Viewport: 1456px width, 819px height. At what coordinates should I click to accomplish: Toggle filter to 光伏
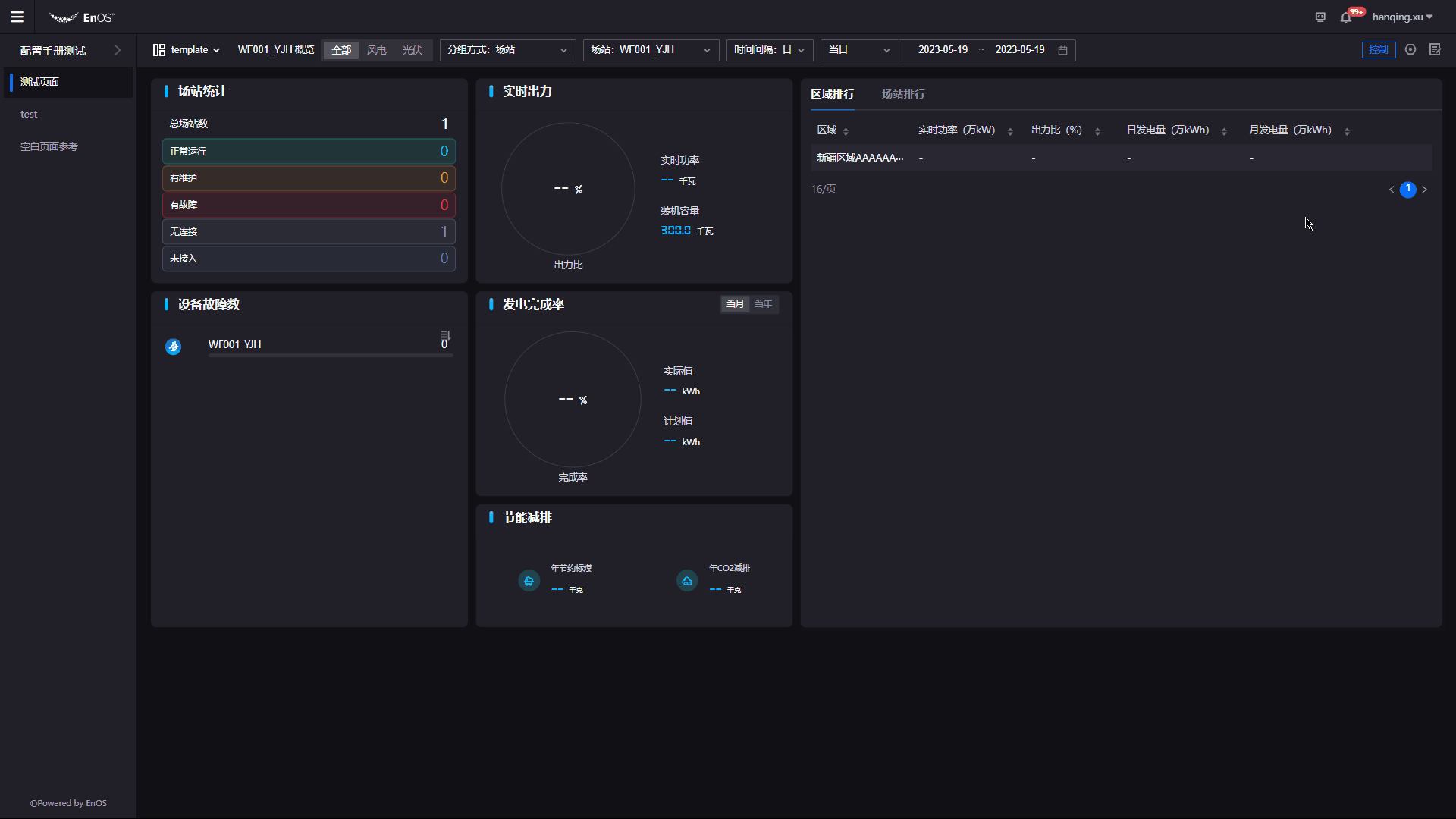(412, 50)
